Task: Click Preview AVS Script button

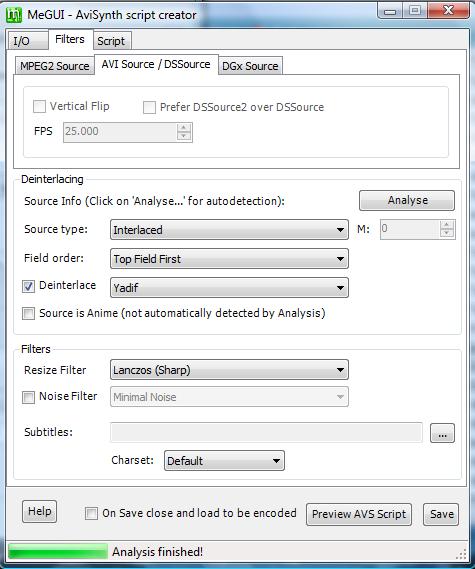Action: click(359, 514)
